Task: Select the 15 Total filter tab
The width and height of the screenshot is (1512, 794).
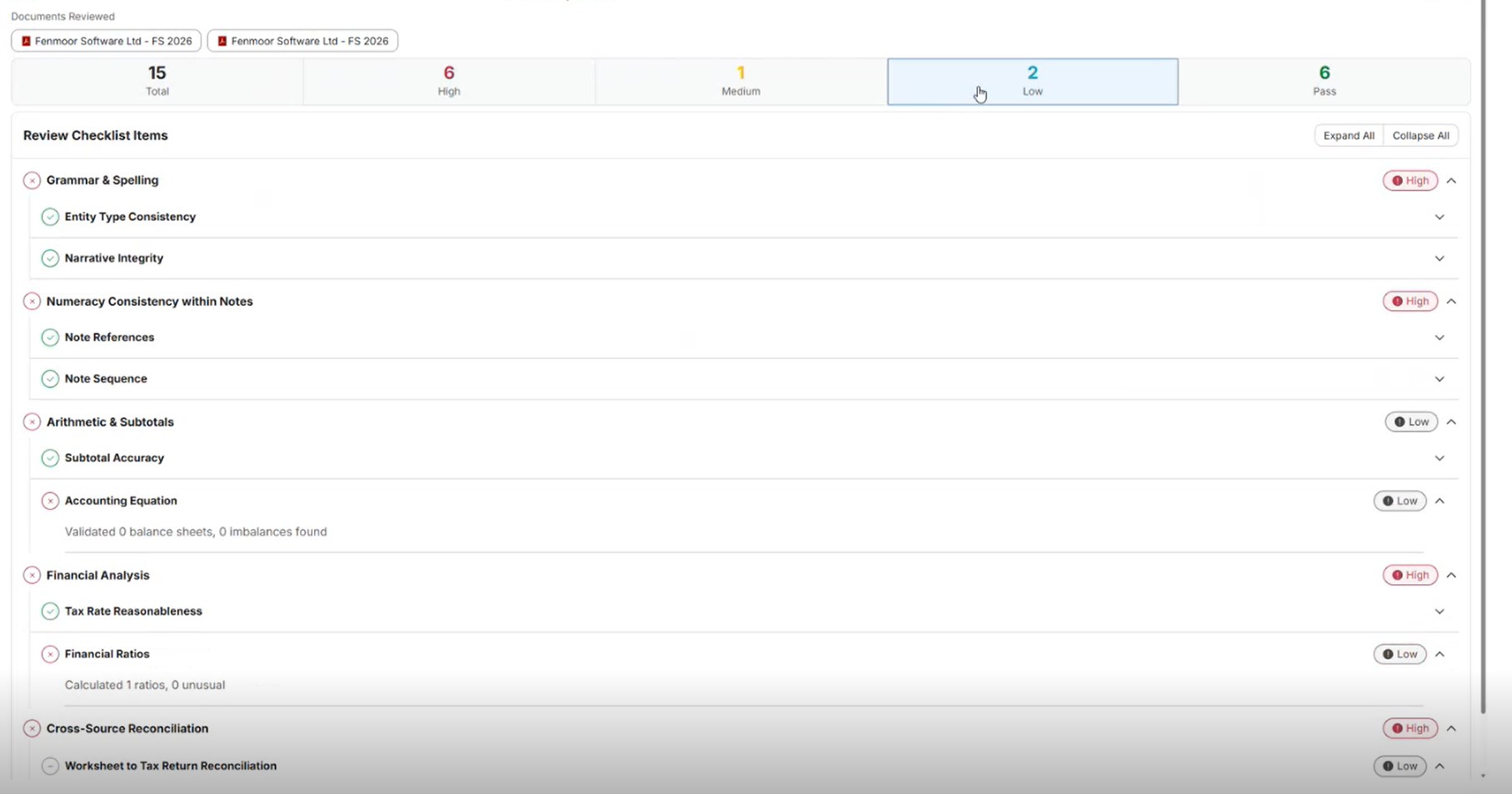Action: click(x=157, y=82)
